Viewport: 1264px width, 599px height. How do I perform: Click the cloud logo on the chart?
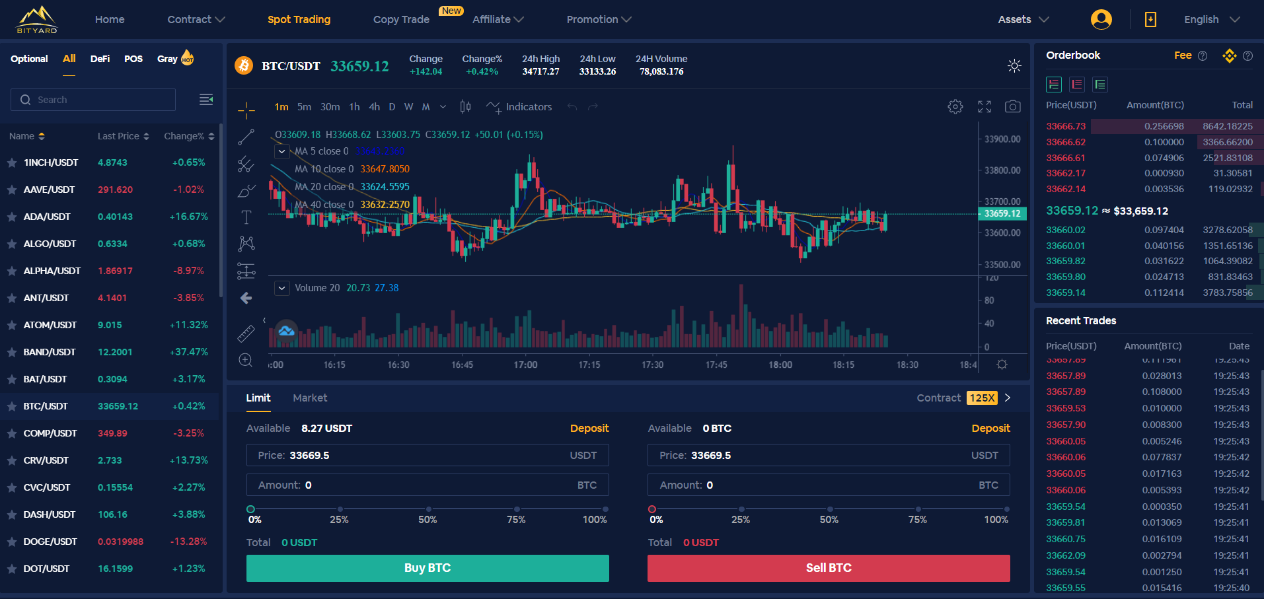(x=287, y=331)
